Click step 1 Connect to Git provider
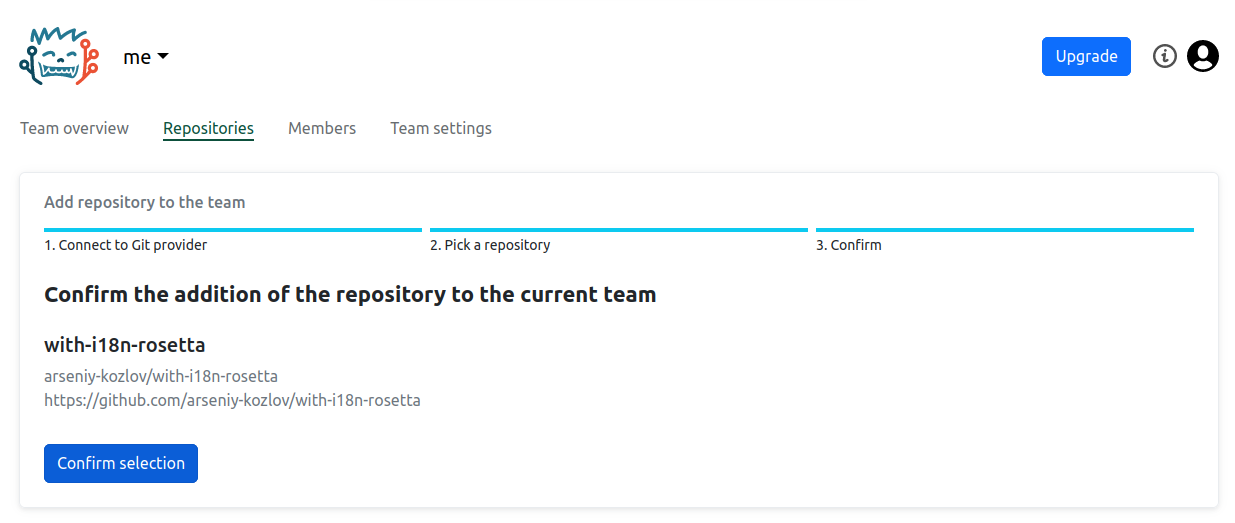The width and height of the screenshot is (1235, 523). click(125, 245)
